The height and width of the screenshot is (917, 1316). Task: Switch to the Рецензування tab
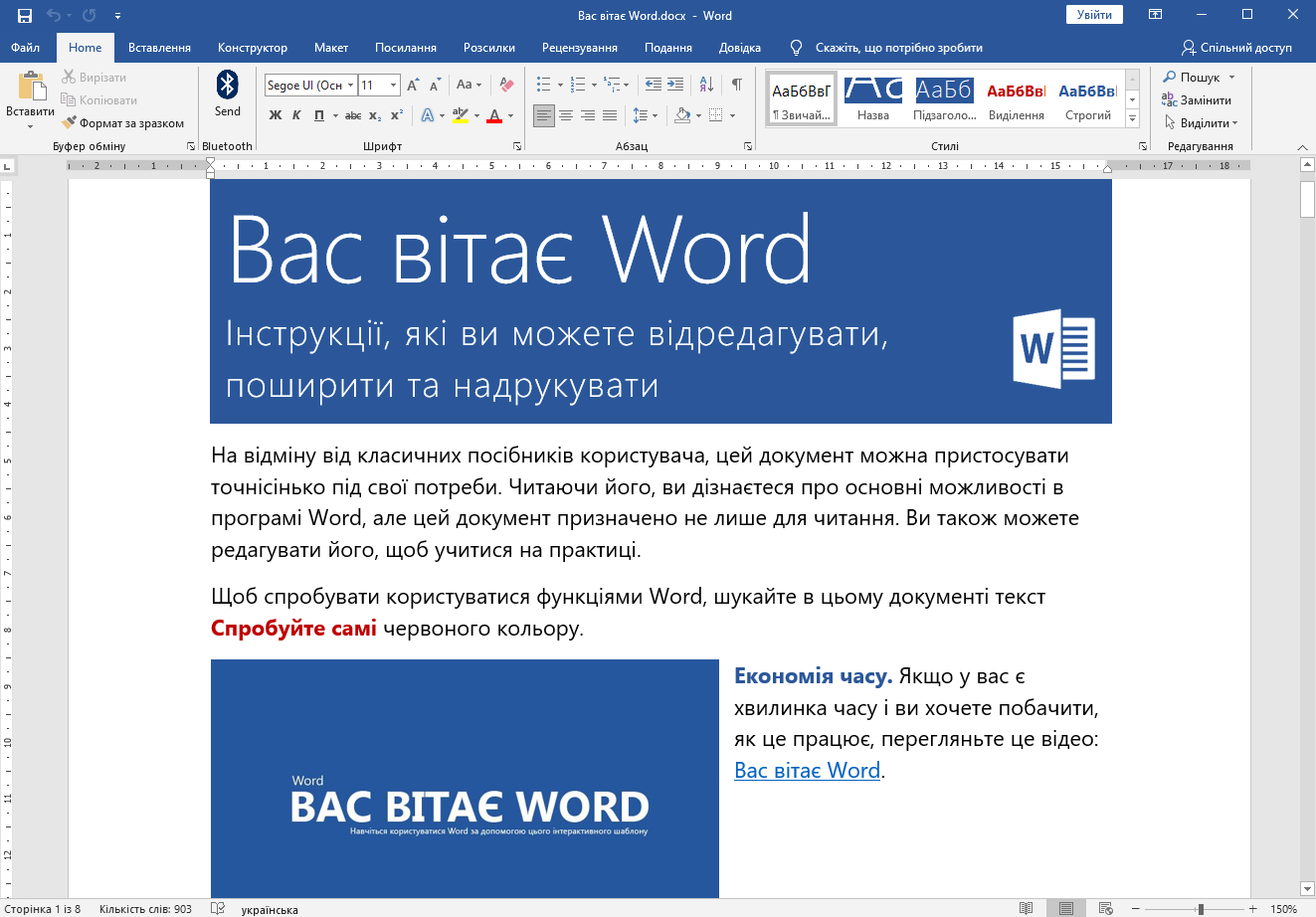point(579,48)
